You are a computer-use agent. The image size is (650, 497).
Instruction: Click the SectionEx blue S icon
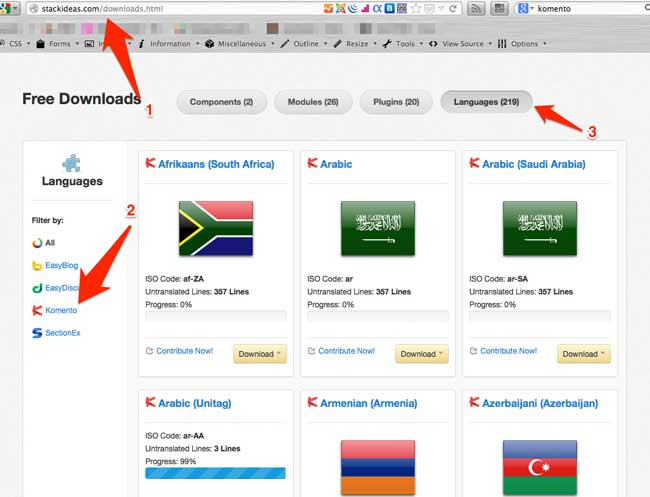pos(37,332)
